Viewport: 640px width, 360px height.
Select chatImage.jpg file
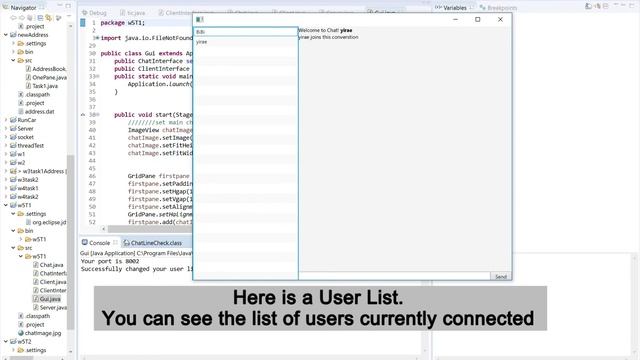43,333
